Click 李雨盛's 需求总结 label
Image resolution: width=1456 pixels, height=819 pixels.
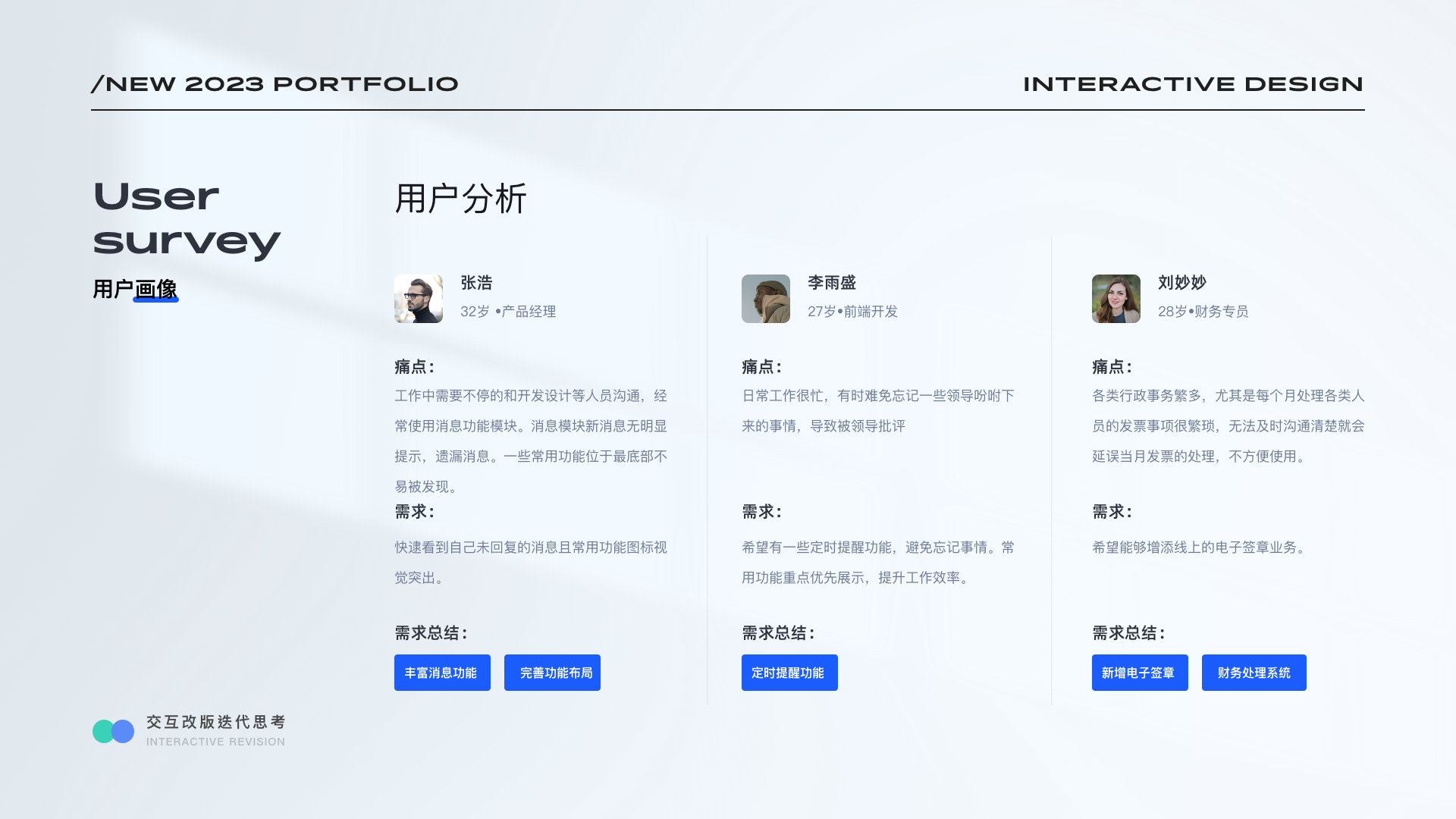(x=778, y=633)
